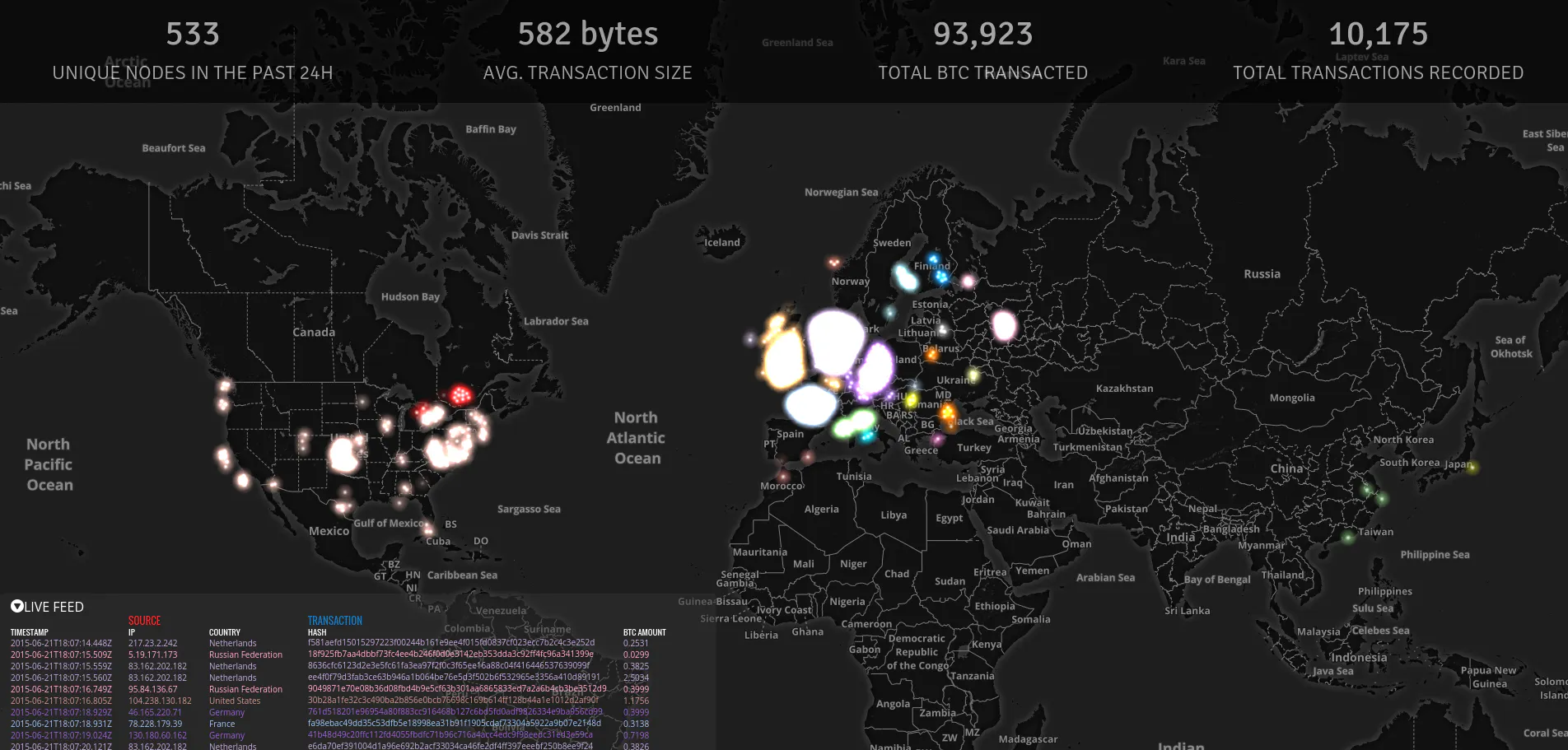Click the Sargasso Sea label
Screen dimensions: 1568x750
click(x=529, y=510)
